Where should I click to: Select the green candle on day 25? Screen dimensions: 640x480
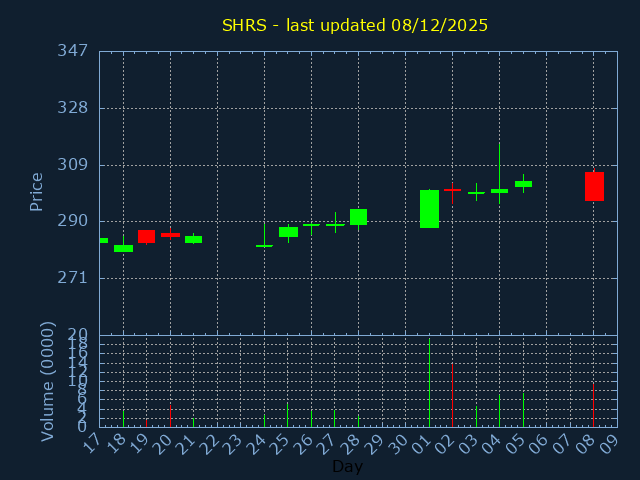tap(288, 232)
